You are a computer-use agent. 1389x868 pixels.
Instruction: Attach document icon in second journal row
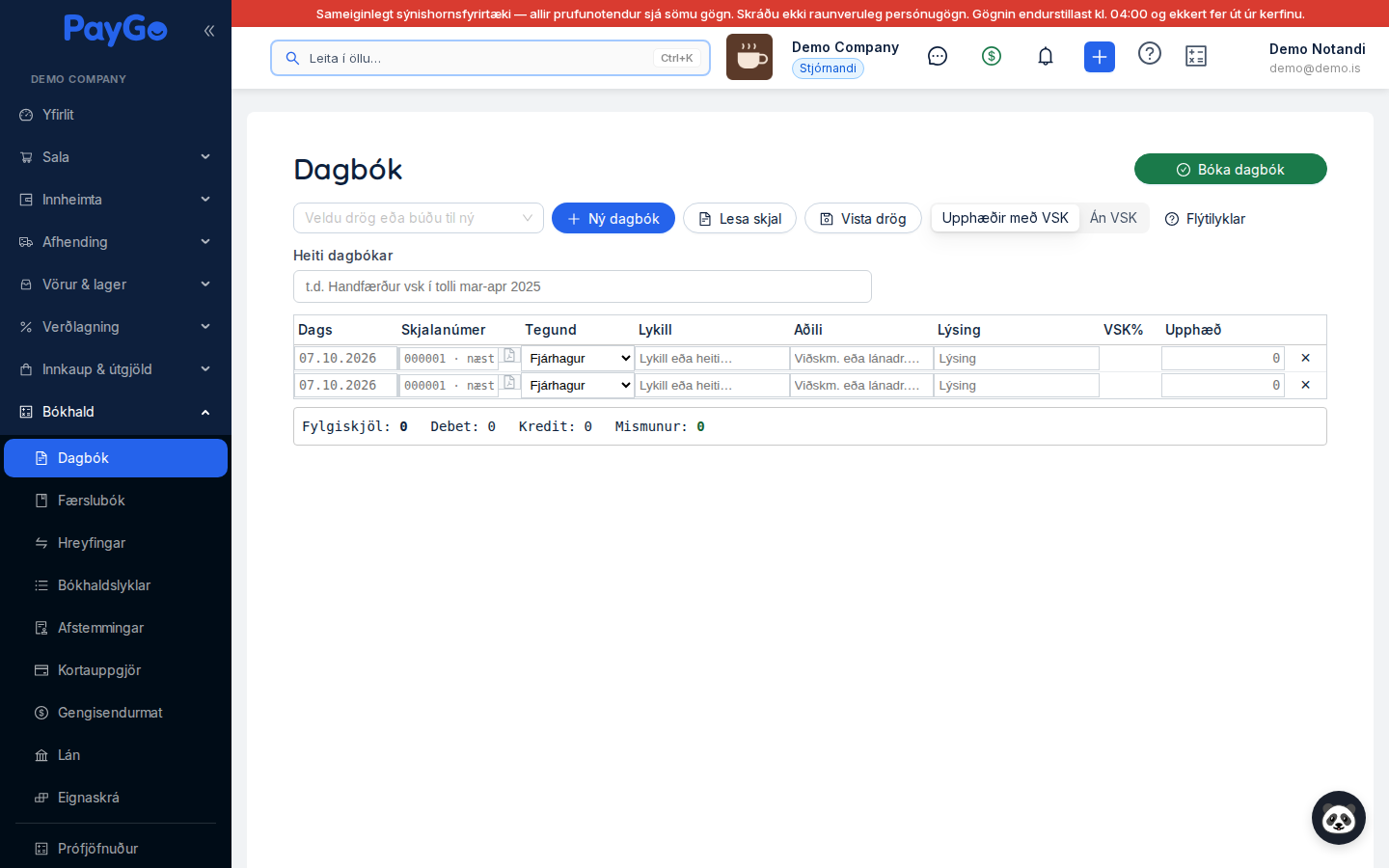coord(509,383)
